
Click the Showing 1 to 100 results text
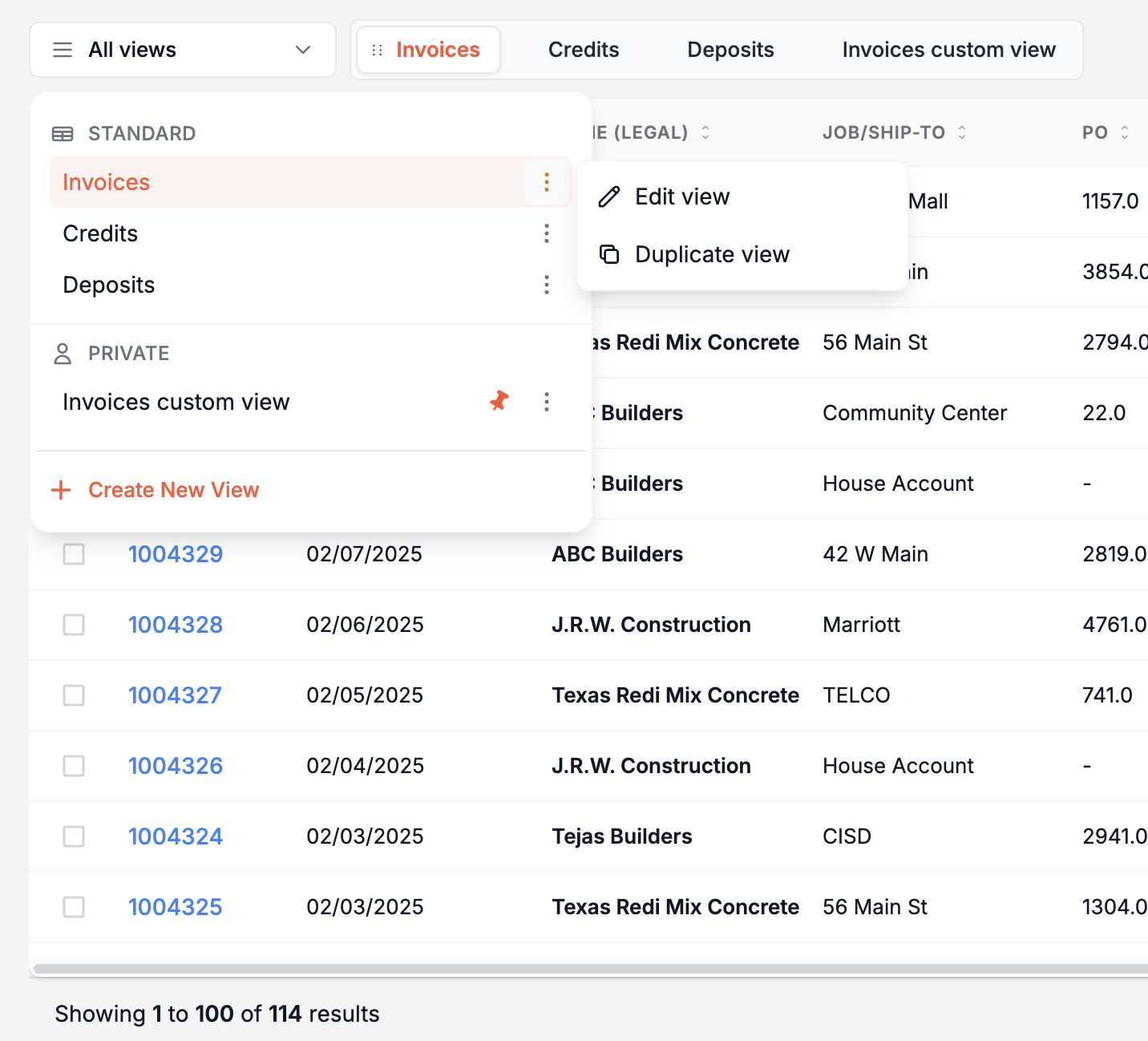tap(217, 1014)
